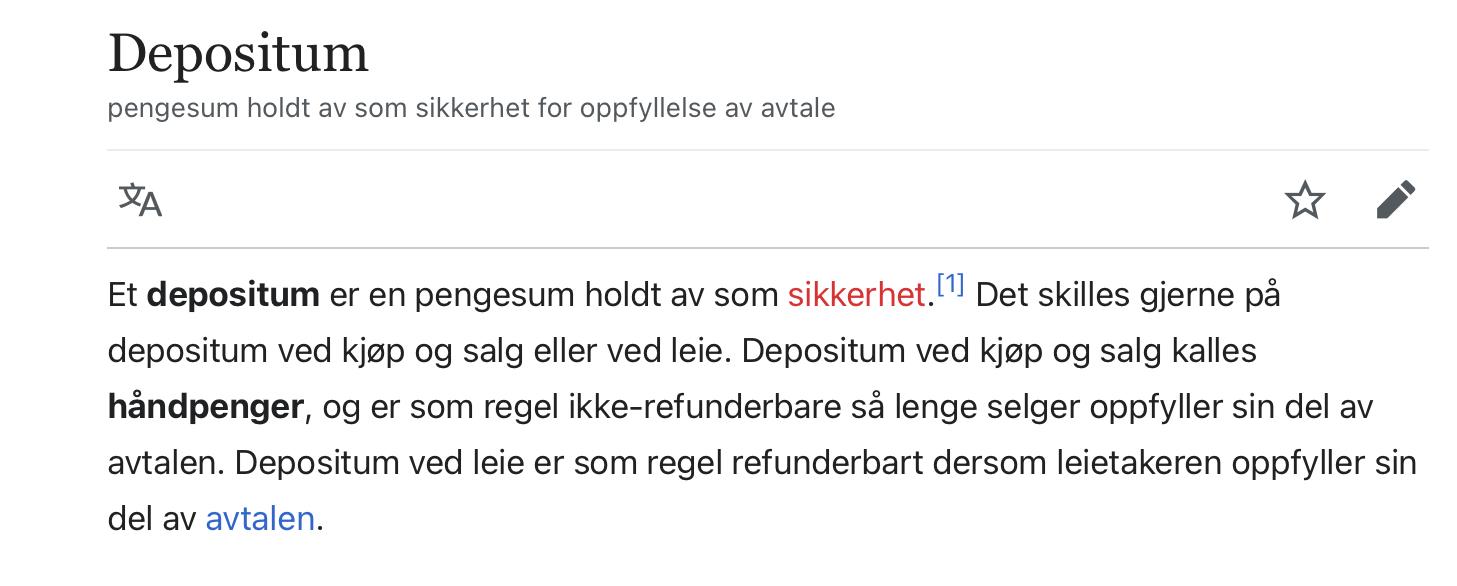This screenshot has width=1457, height=586.
Task: Click the bold term "håndpenger"
Action: click(x=205, y=408)
